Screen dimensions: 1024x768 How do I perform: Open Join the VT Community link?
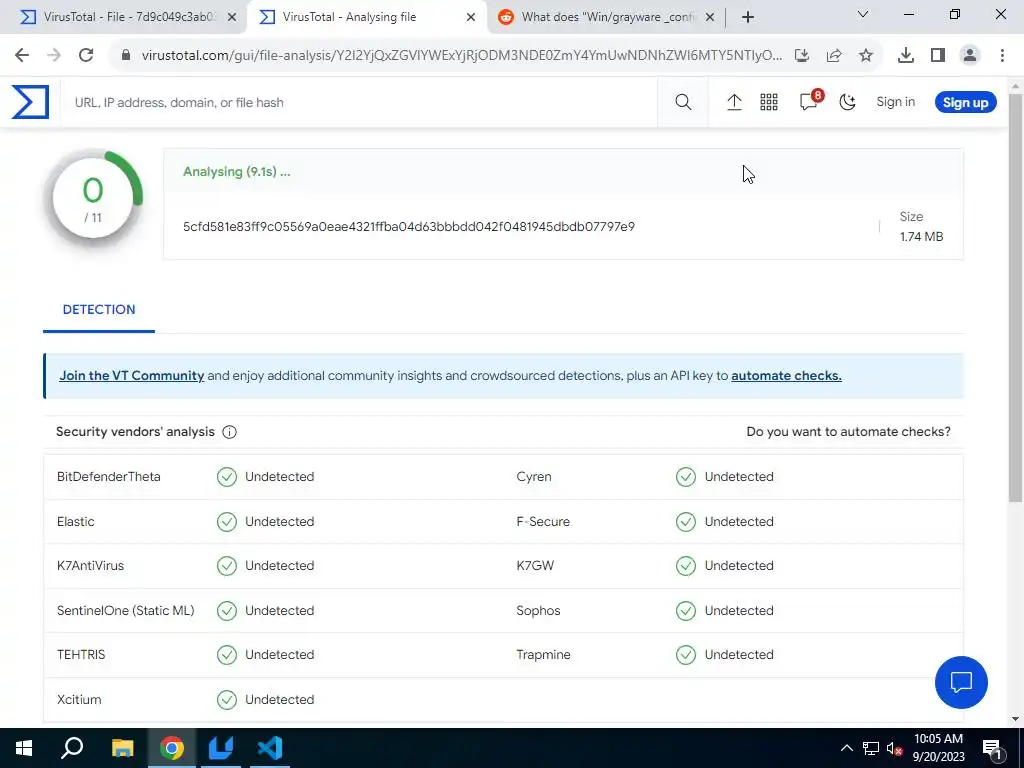coord(131,376)
